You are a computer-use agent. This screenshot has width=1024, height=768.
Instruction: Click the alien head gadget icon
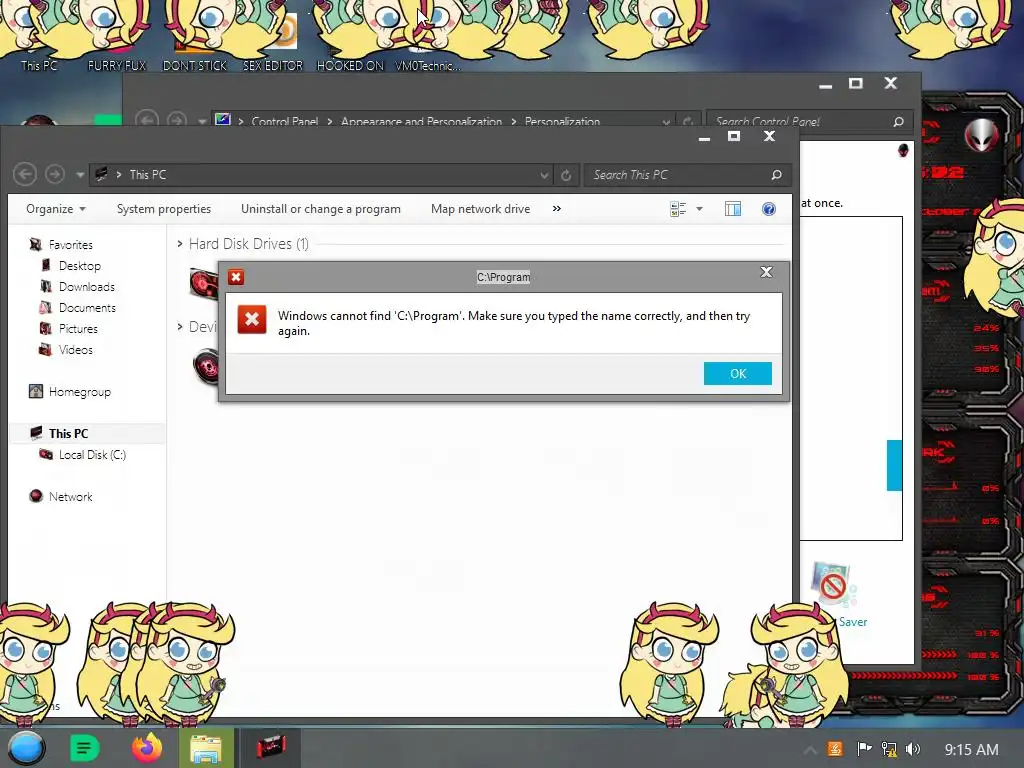(x=981, y=135)
